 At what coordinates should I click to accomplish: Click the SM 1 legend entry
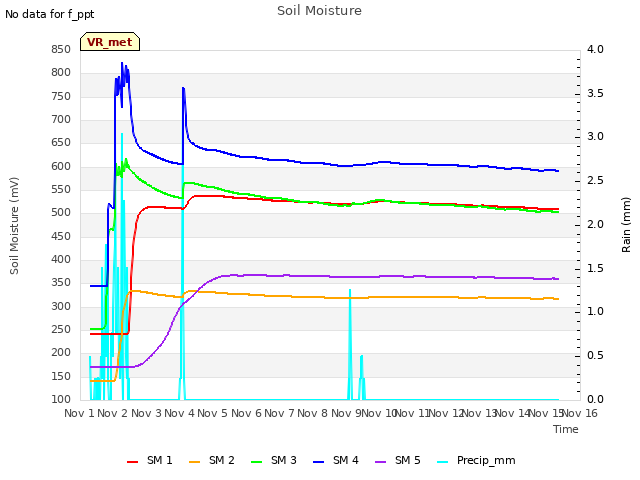click(x=150, y=460)
